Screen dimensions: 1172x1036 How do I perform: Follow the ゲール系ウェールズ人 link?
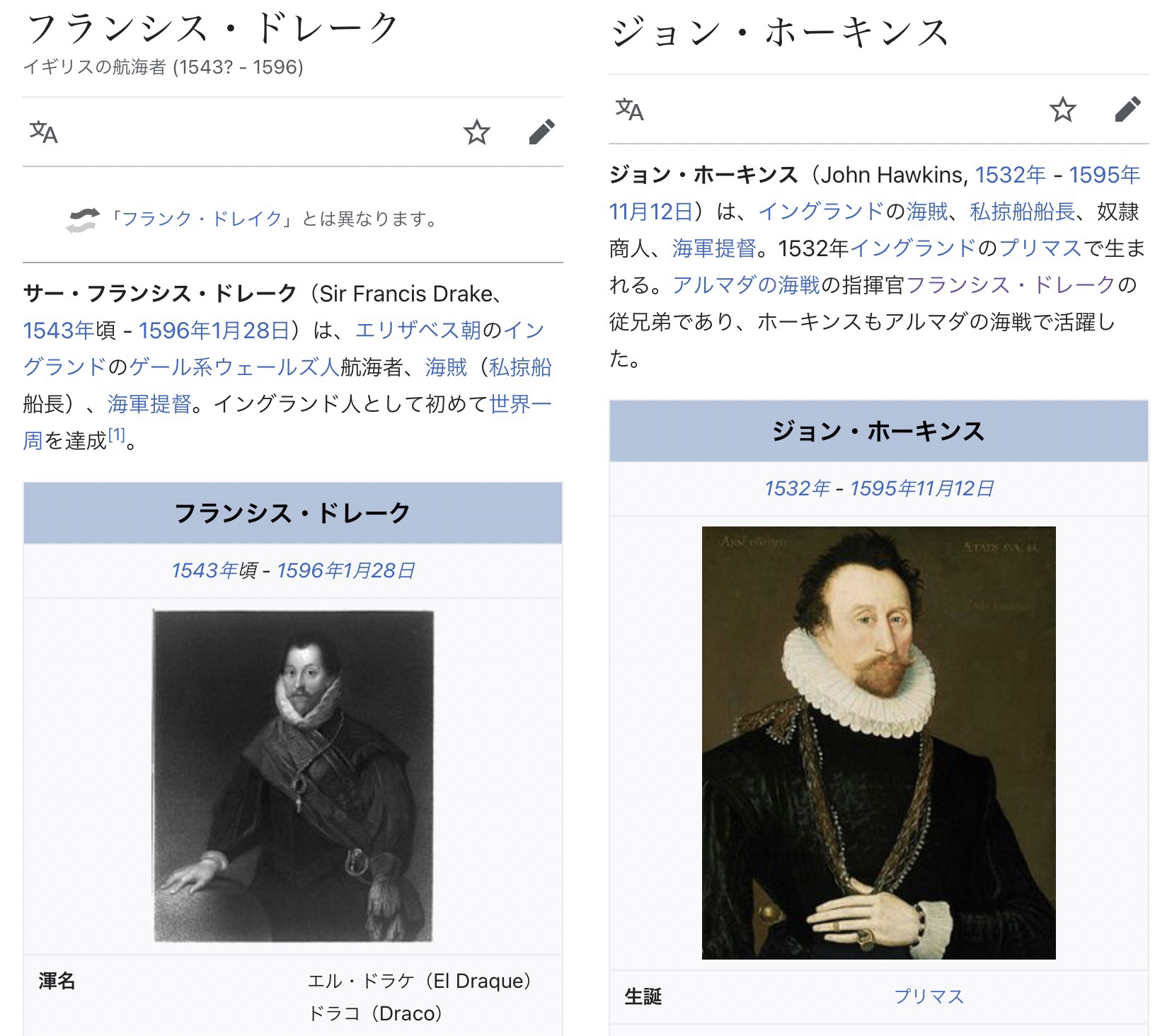234,367
